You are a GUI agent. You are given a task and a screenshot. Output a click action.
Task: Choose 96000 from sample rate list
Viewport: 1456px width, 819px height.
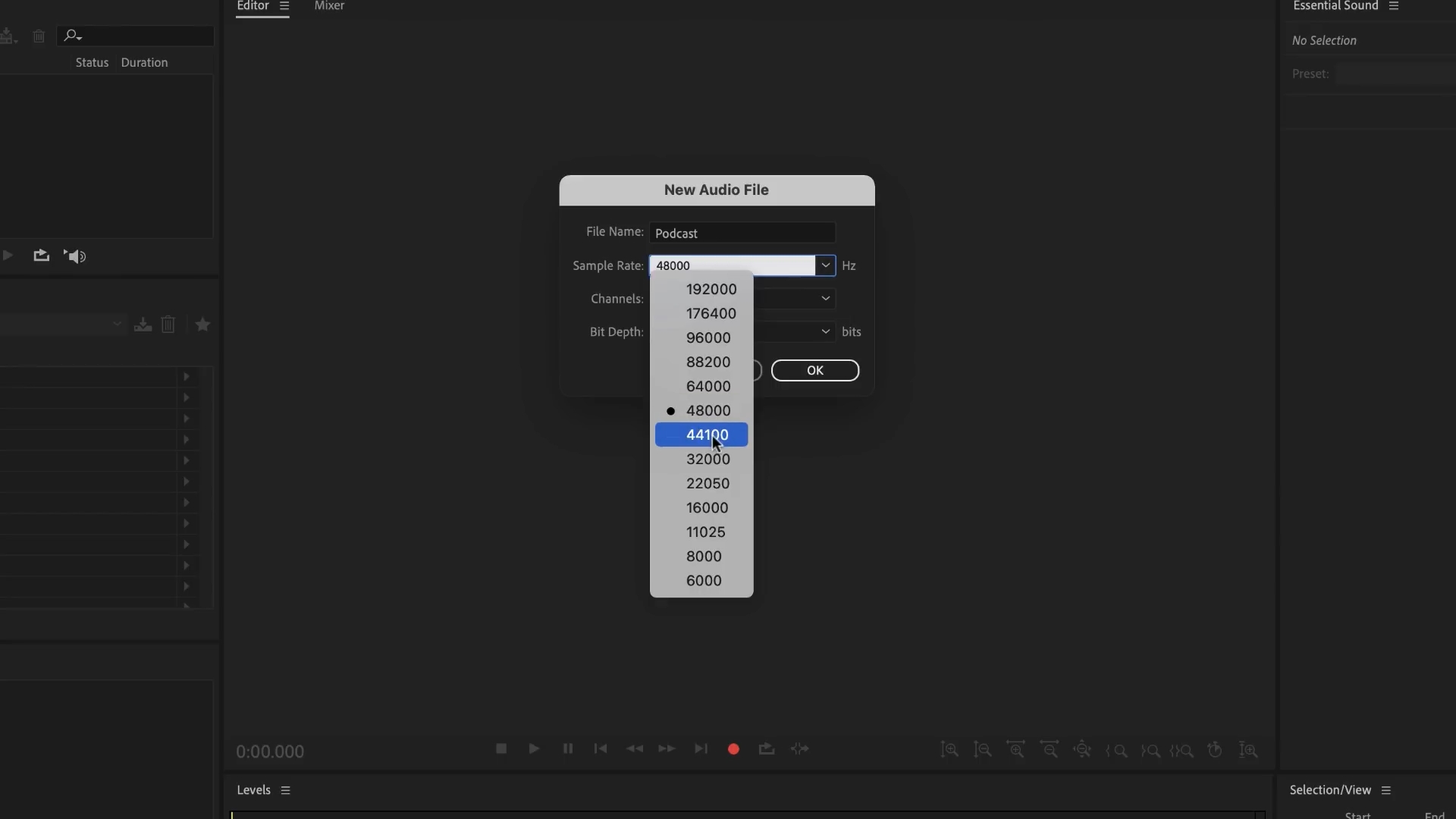click(x=708, y=337)
